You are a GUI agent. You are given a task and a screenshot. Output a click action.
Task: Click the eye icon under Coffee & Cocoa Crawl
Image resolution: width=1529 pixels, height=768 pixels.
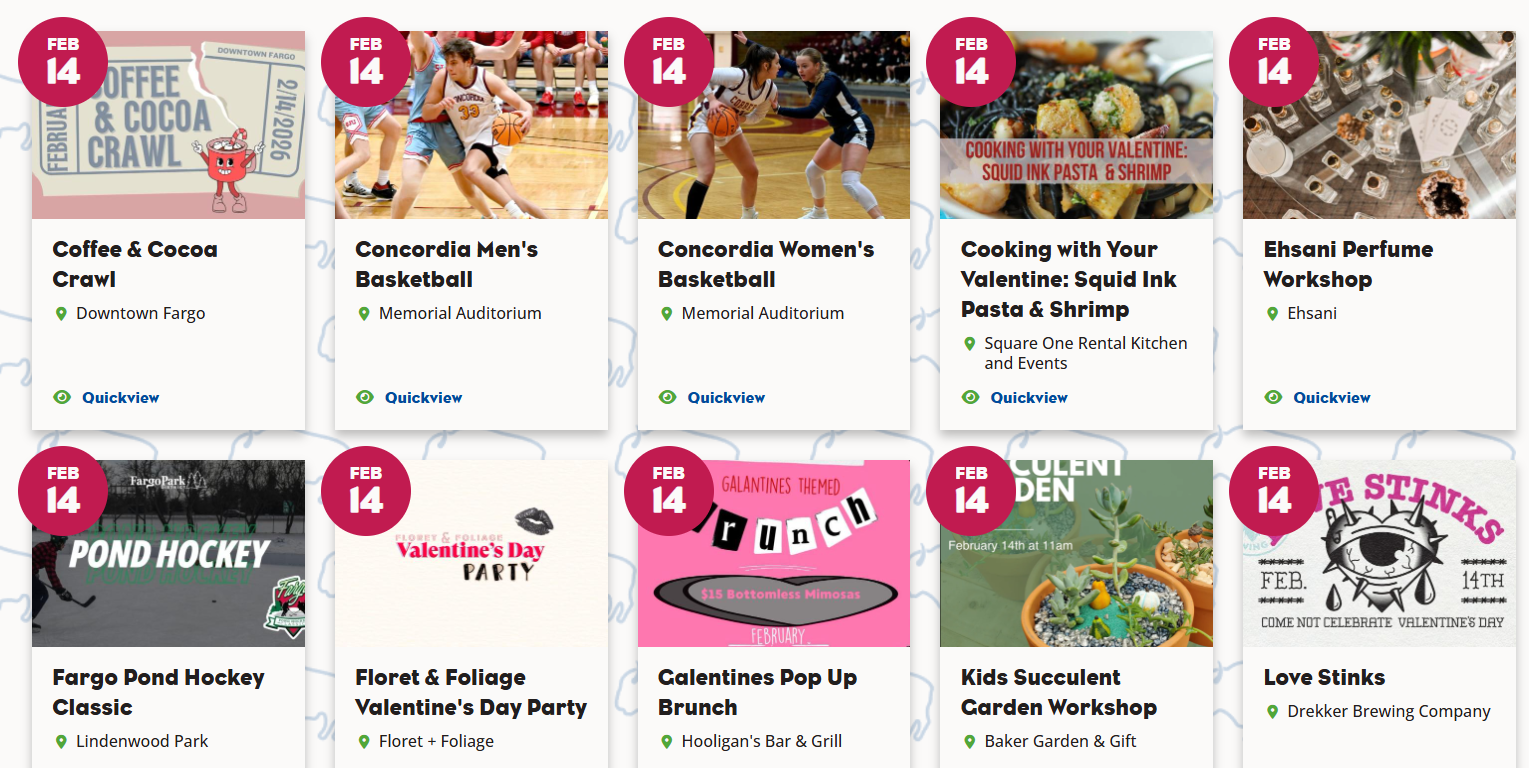(x=62, y=397)
